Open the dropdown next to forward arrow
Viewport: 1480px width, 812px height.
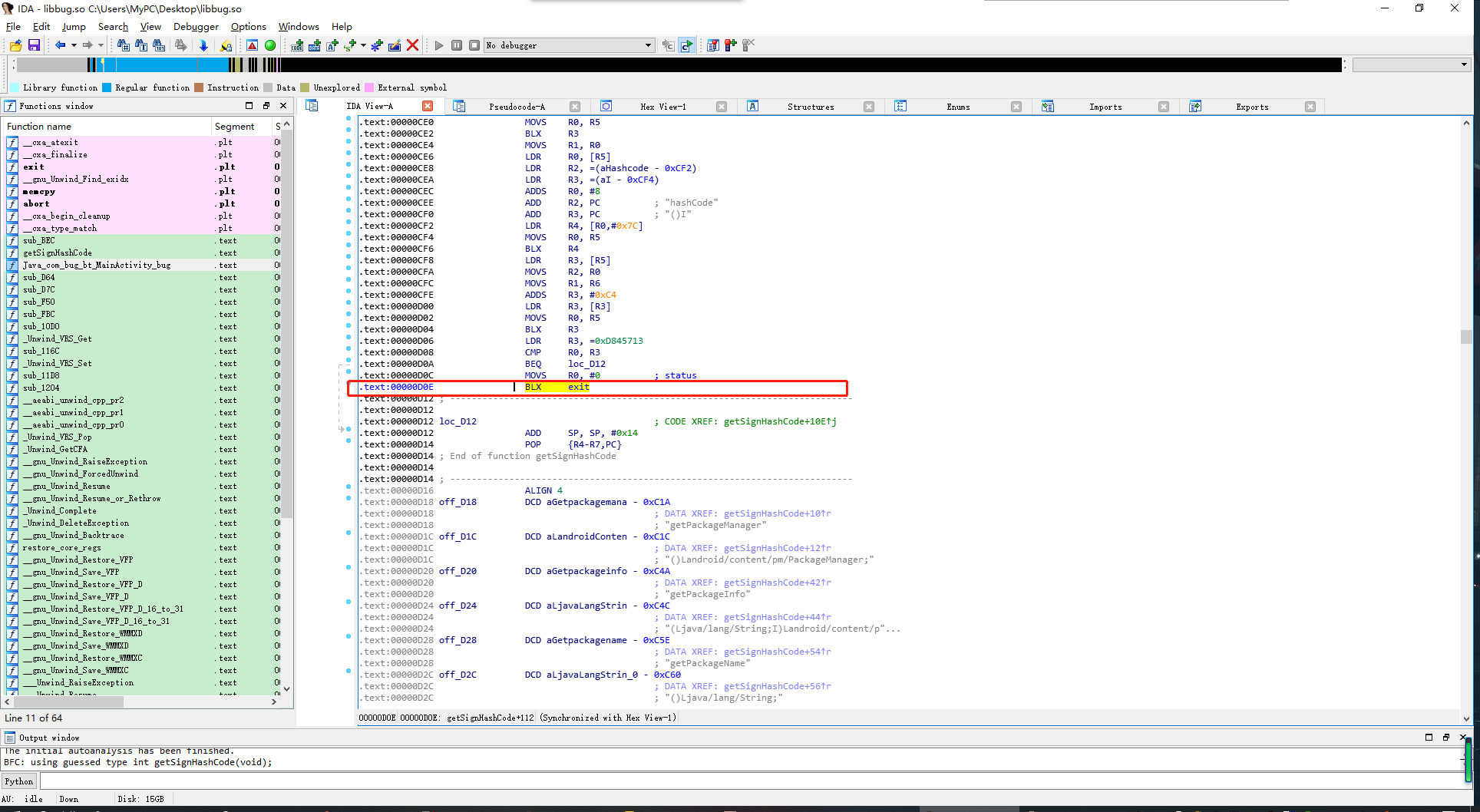click(101, 45)
